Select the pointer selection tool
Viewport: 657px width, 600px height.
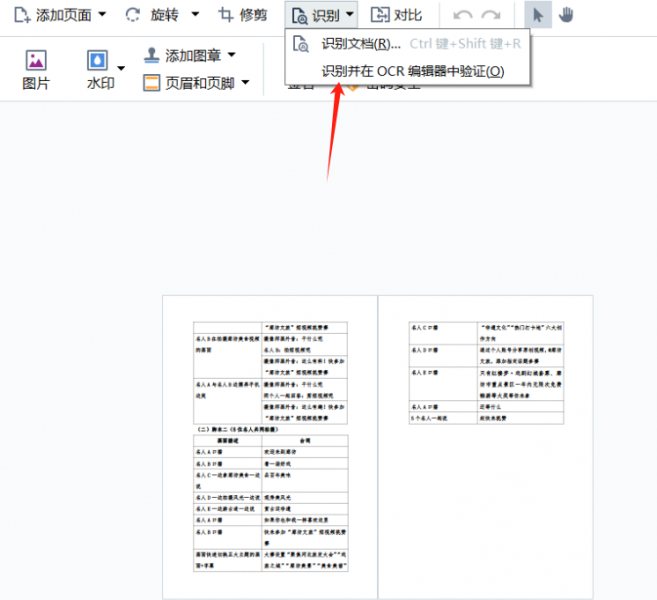tap(538, 15)
